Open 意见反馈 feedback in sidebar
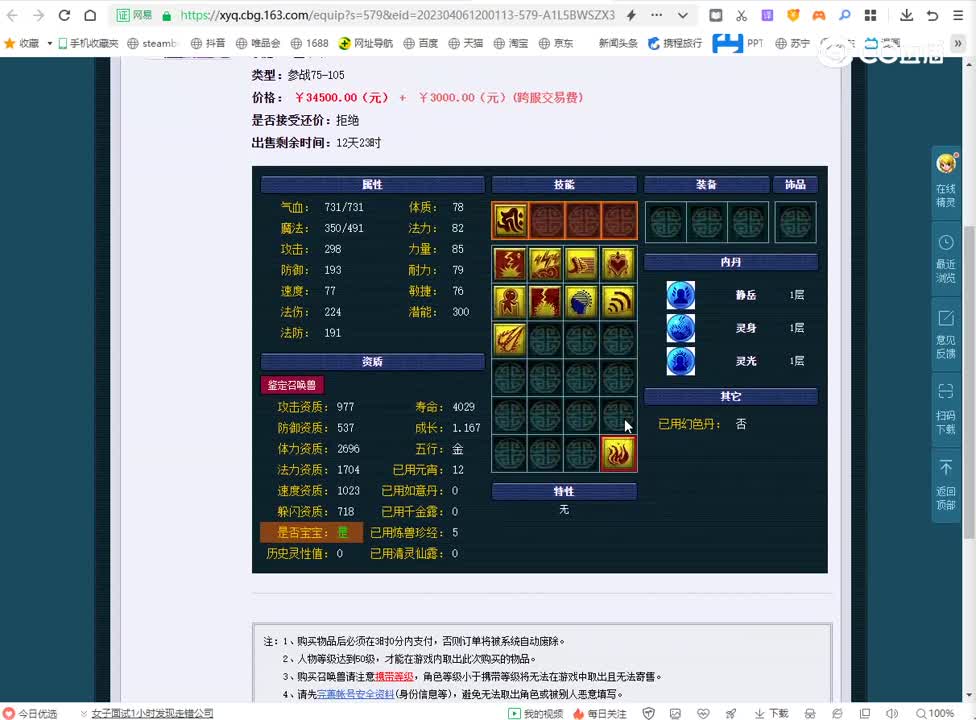This screenshot has height=720, width=976. pyautogui.click(x=946, y=334)
